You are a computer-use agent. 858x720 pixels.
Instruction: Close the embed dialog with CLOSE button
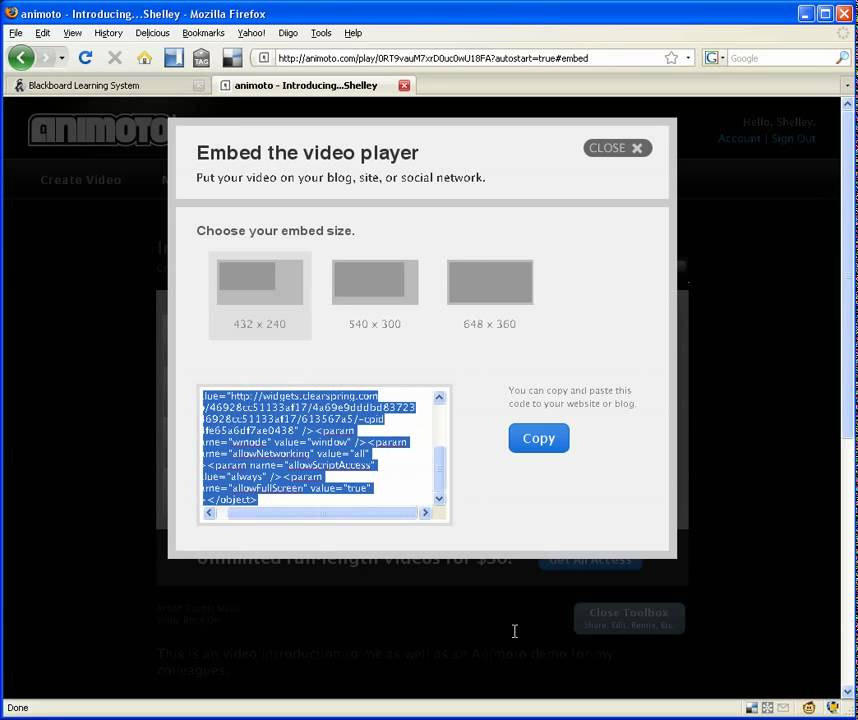[617, 148]
